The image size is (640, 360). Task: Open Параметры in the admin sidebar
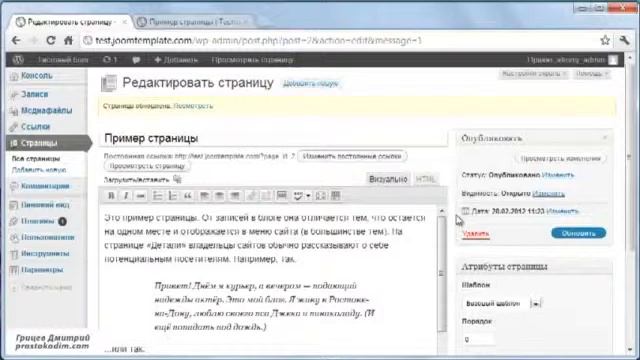[42, 270]
